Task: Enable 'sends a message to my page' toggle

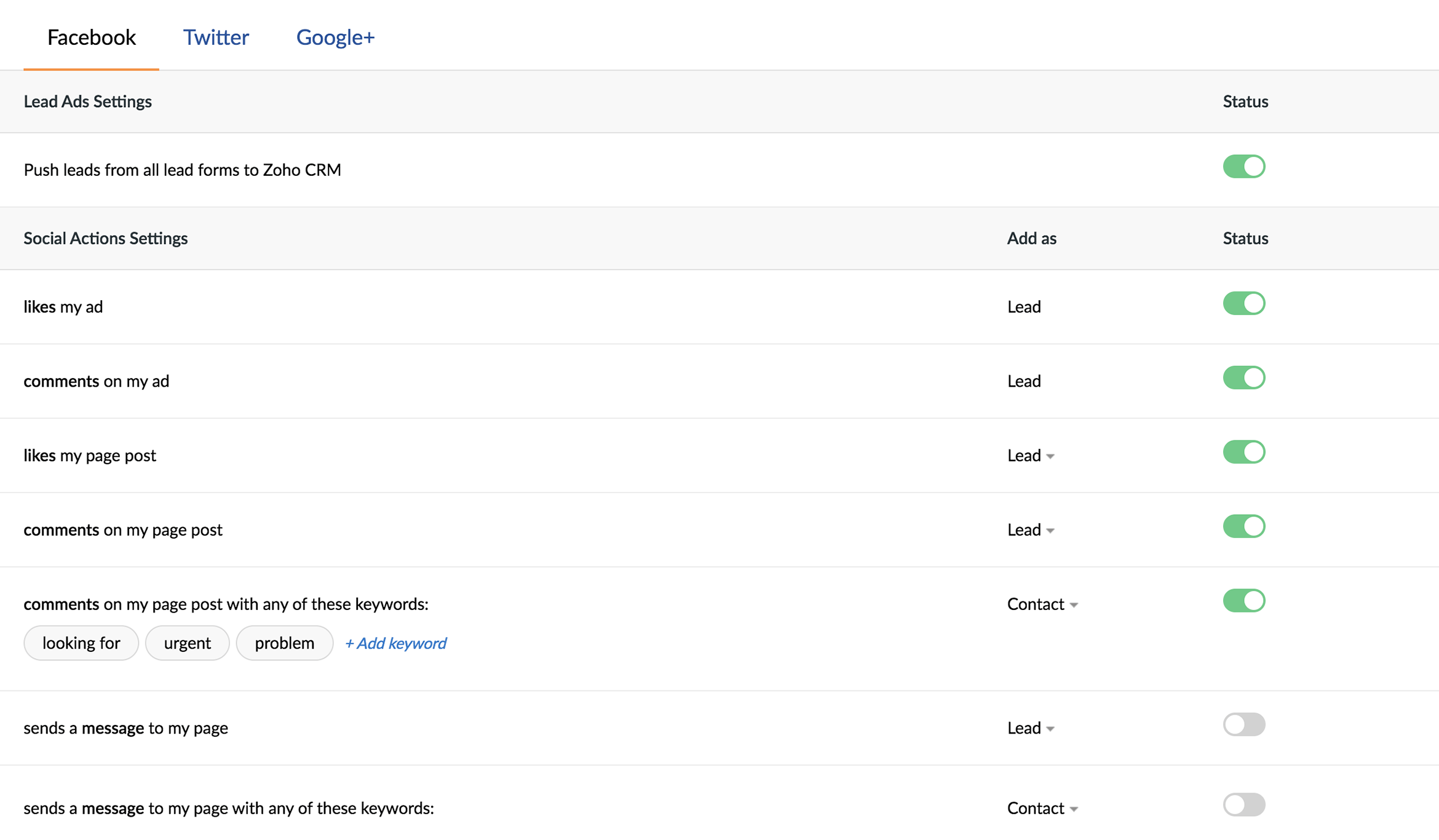Action: (x=1243, y=725)
